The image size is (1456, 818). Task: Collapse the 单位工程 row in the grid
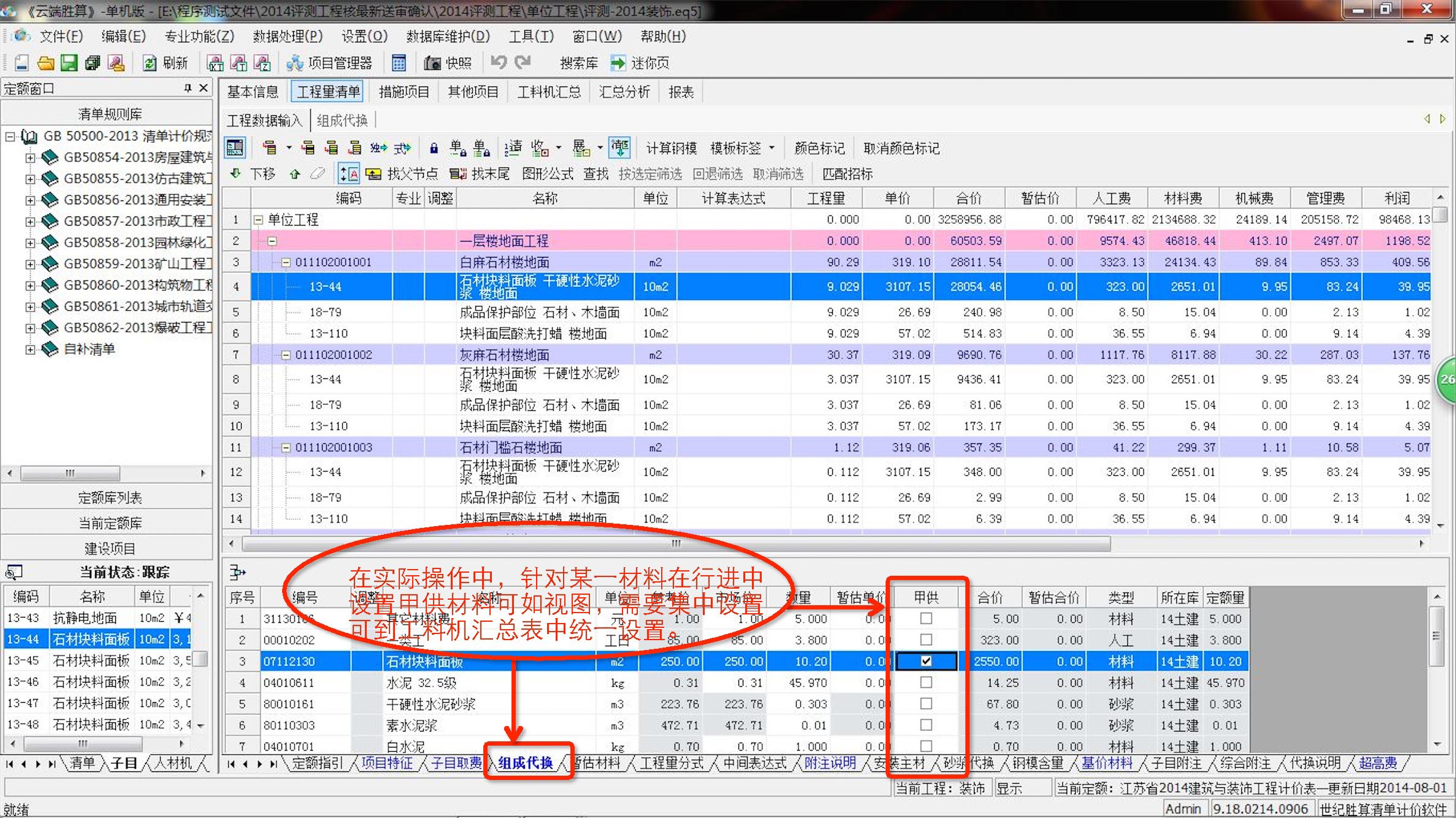(x=258, y=220)
